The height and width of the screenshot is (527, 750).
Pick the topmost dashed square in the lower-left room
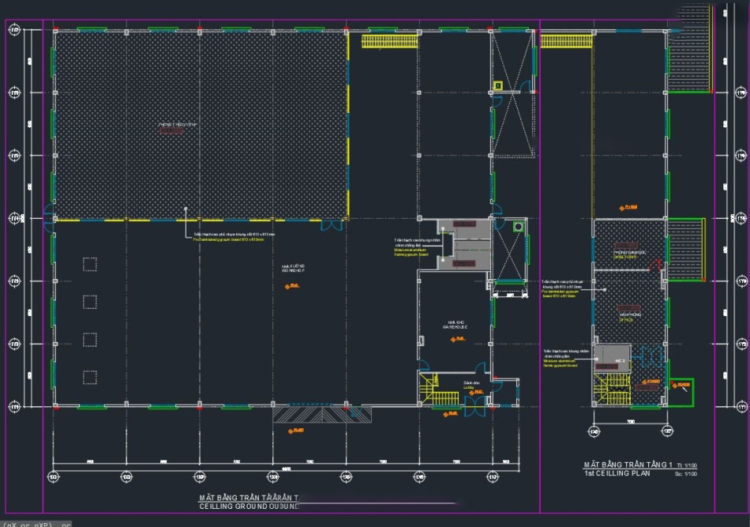pyautogui.click(x=90, y=263)
